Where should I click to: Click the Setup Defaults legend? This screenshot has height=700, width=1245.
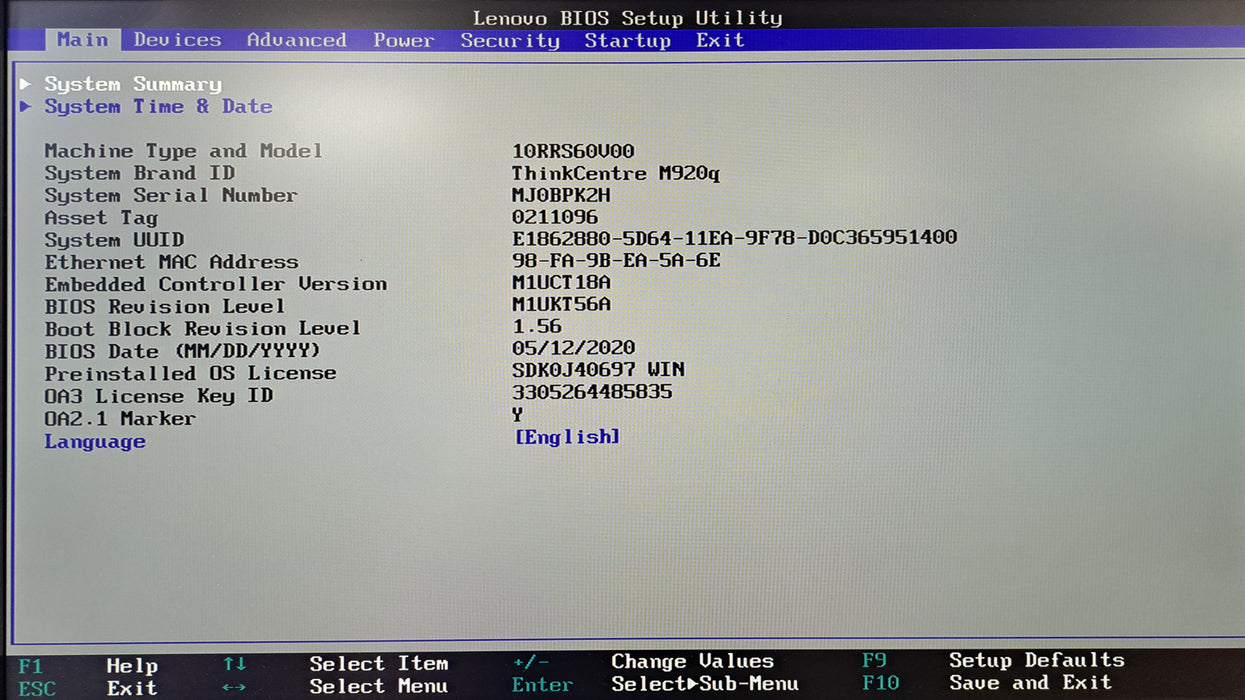pyautogui.click(x=1037, y=660)
